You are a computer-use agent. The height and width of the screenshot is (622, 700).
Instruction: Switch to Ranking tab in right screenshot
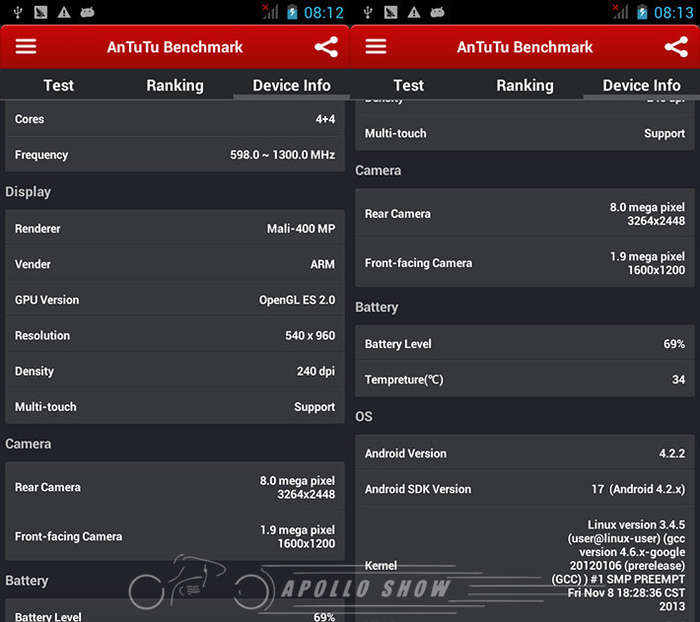coord(525,85)
